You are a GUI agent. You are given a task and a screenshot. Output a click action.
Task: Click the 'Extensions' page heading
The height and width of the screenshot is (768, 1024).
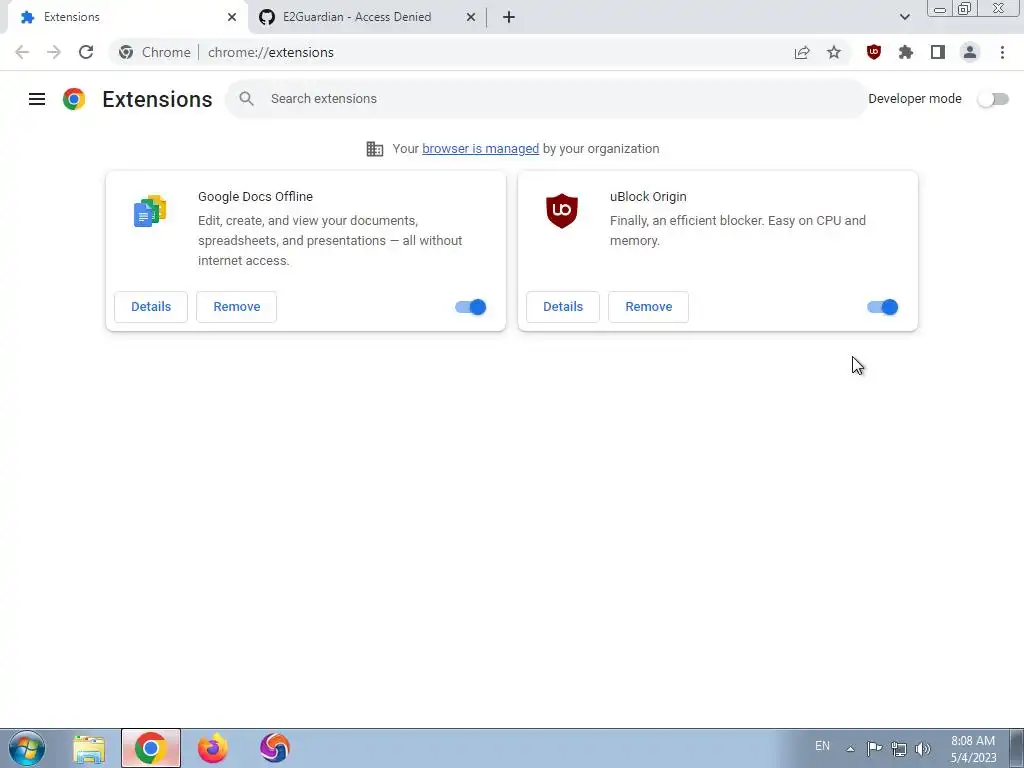[x=157, y=99]
